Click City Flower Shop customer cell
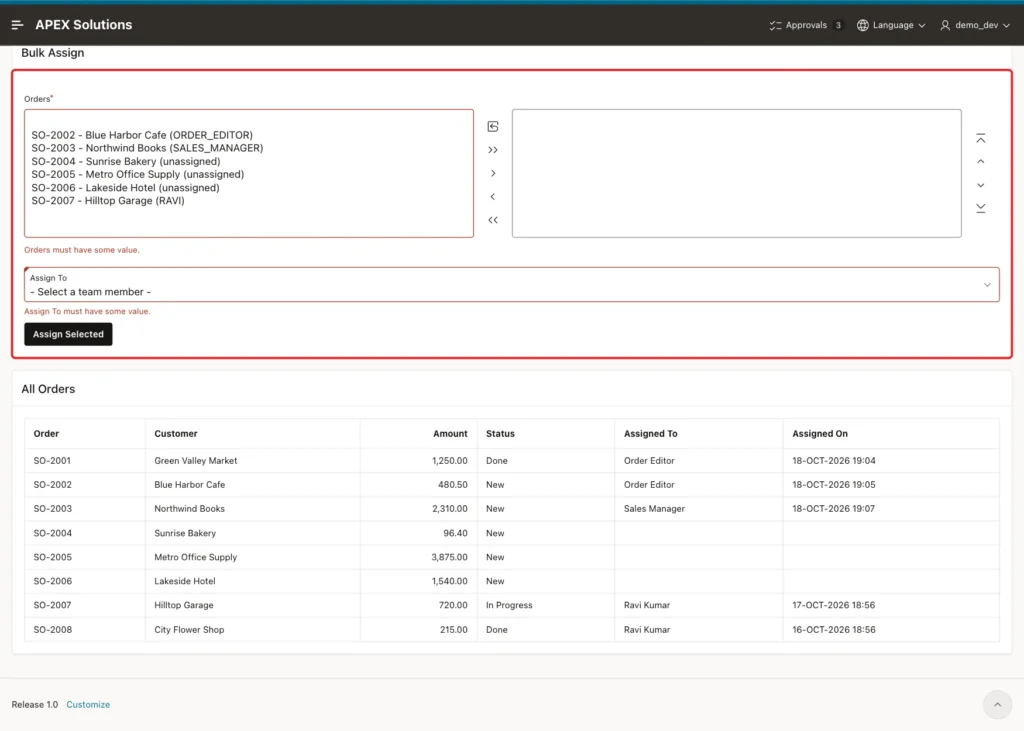 [x=189, y=630]
